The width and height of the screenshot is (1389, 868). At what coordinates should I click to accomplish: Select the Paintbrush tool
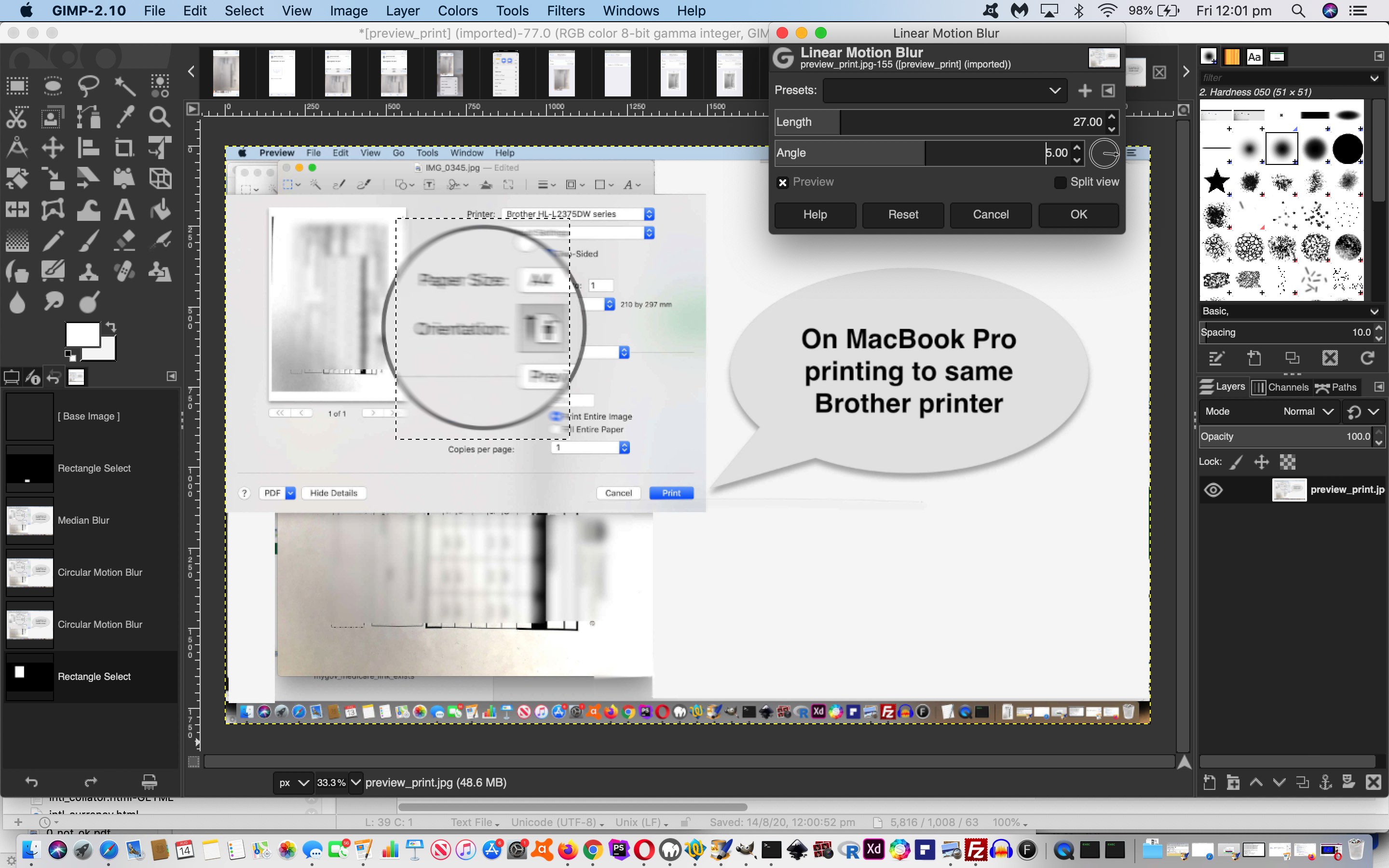pos(88,241)
